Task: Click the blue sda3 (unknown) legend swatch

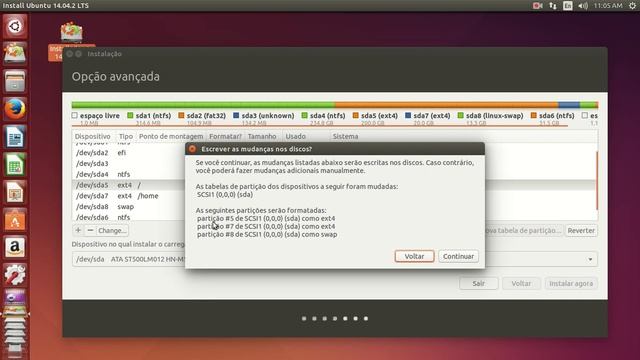Action: pos(236,116)
